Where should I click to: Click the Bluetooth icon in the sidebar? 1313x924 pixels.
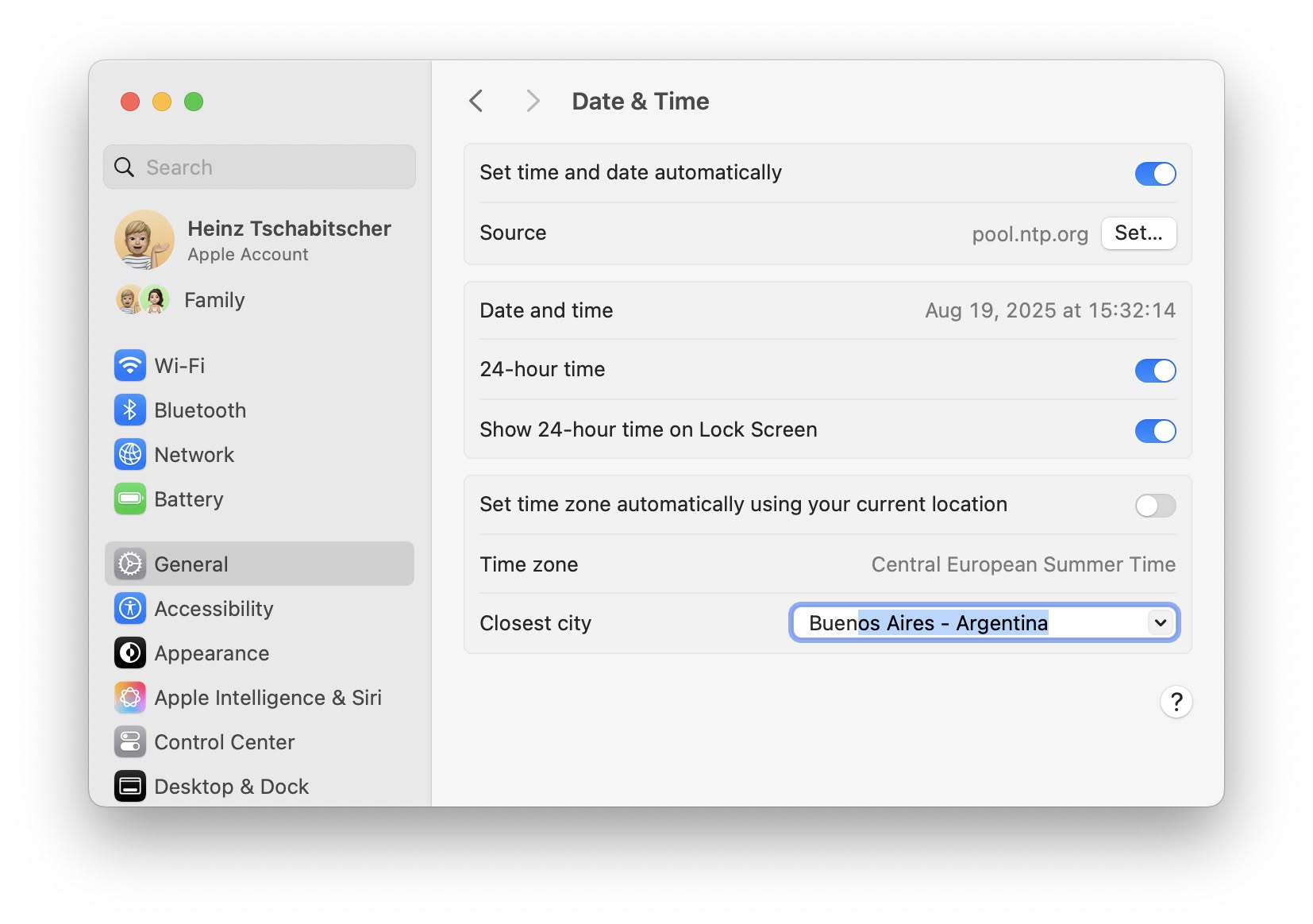pyautogui.click(x=130, y=410)
